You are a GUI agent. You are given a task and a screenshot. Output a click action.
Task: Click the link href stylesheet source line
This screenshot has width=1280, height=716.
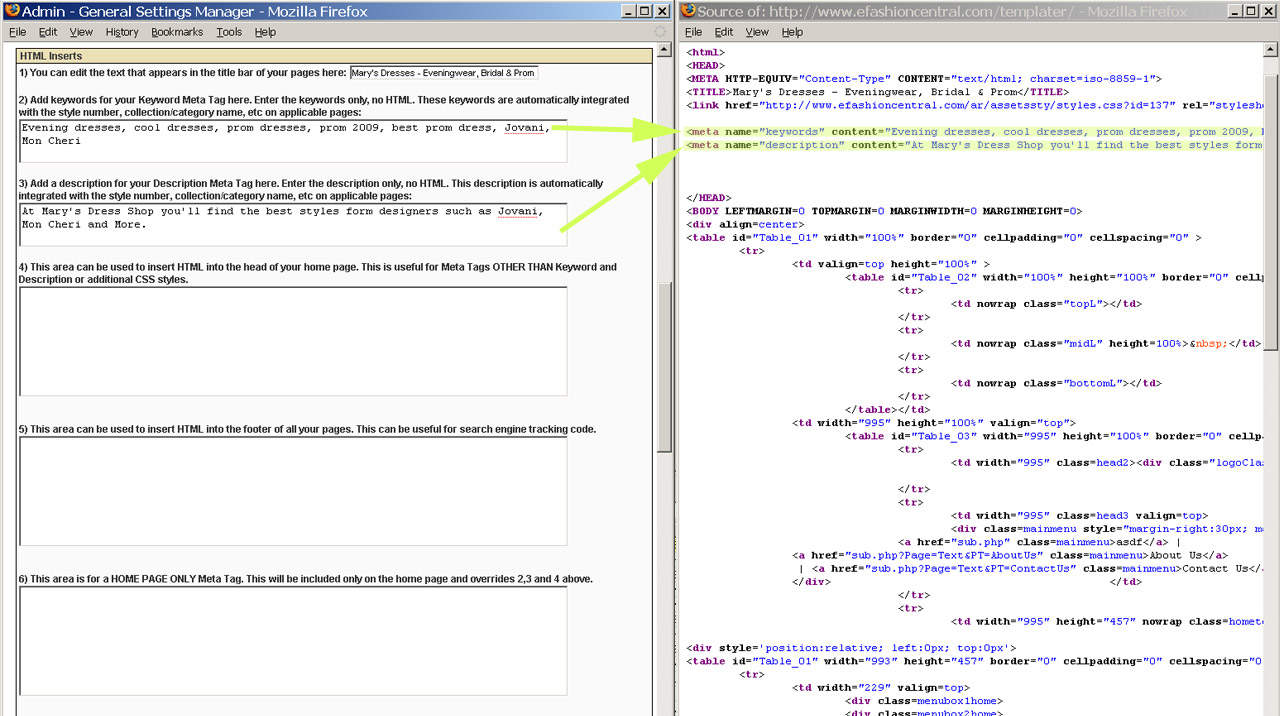pos(974,105)
